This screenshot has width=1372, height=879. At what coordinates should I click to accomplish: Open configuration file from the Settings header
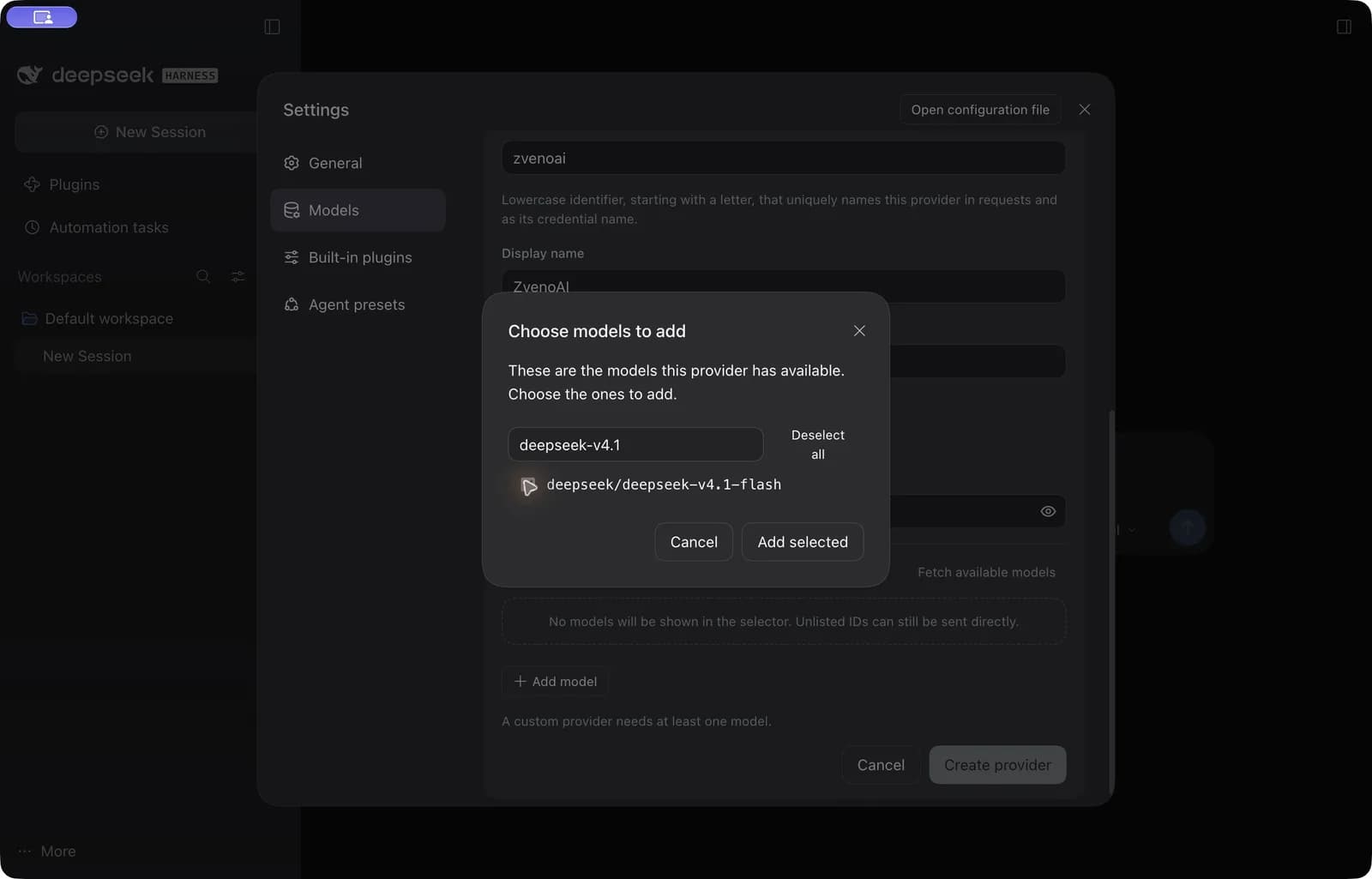click(x=980, y=110)
